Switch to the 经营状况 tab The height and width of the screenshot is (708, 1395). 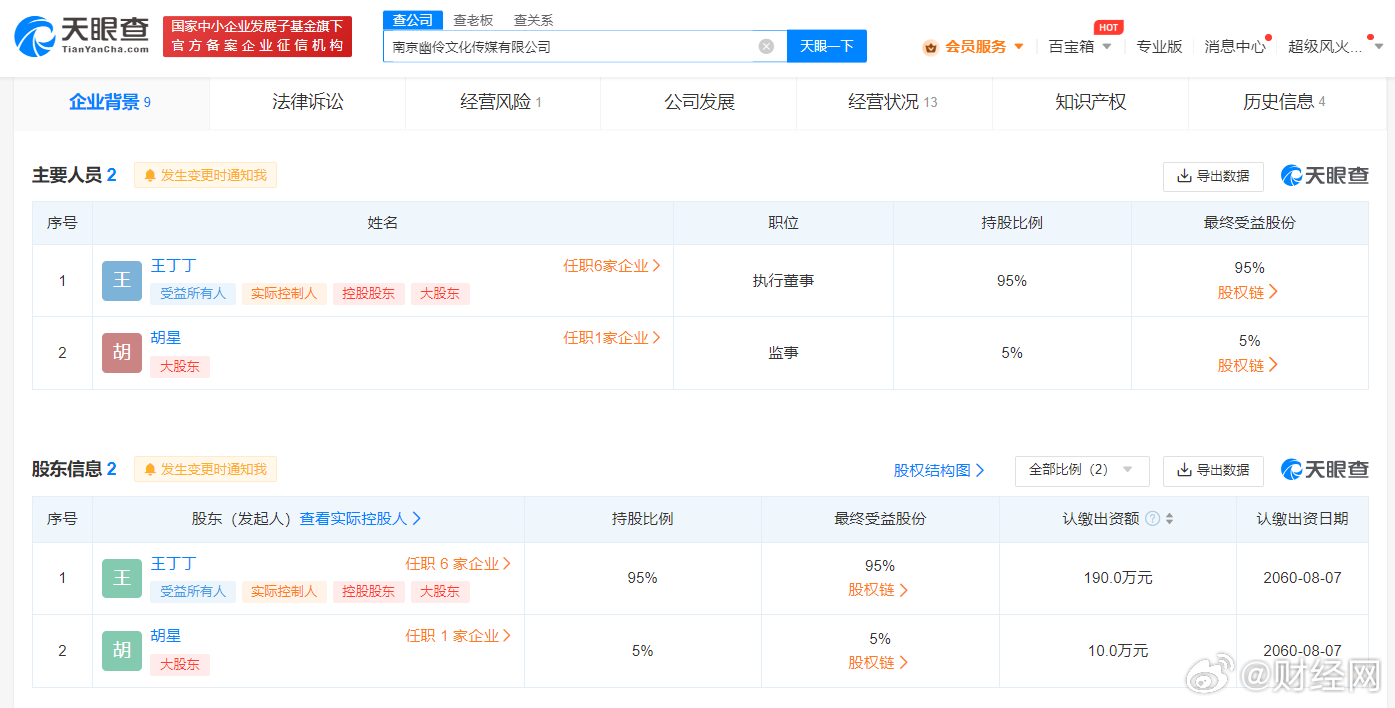[894, 102]
